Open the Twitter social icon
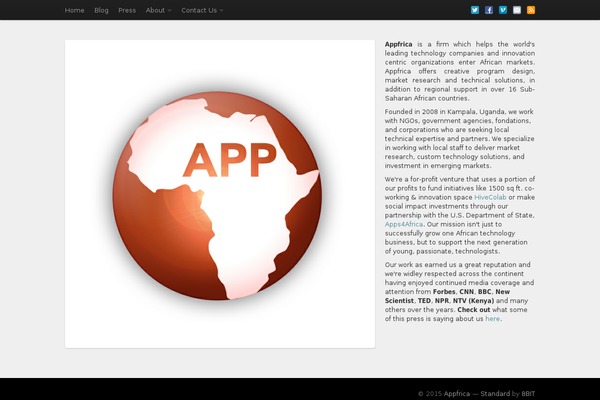The image size is (600, 400). pyautogui.click(x=475, y=10)
